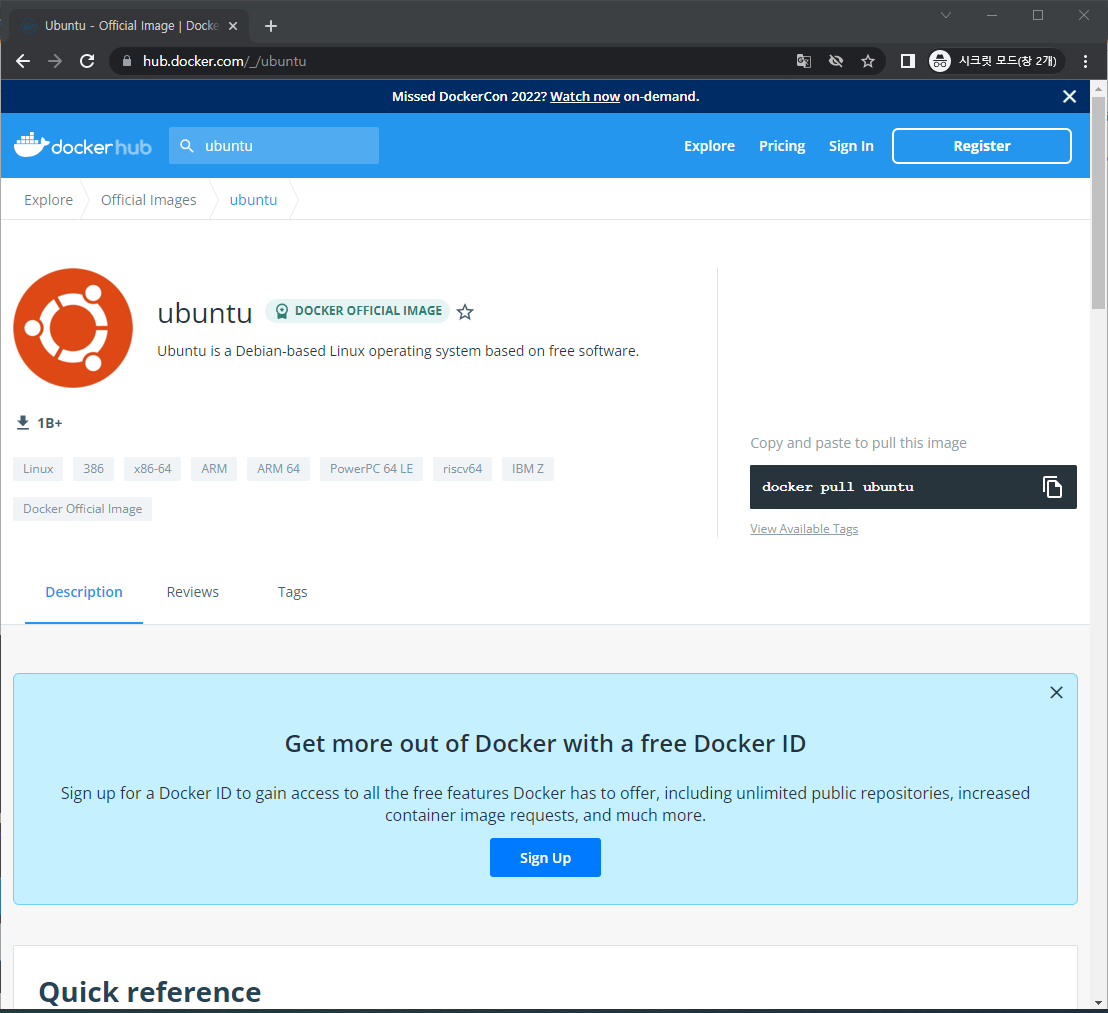Open the side panel icon
Viewport: 1108px width, 1013px height.
(907, 61)
